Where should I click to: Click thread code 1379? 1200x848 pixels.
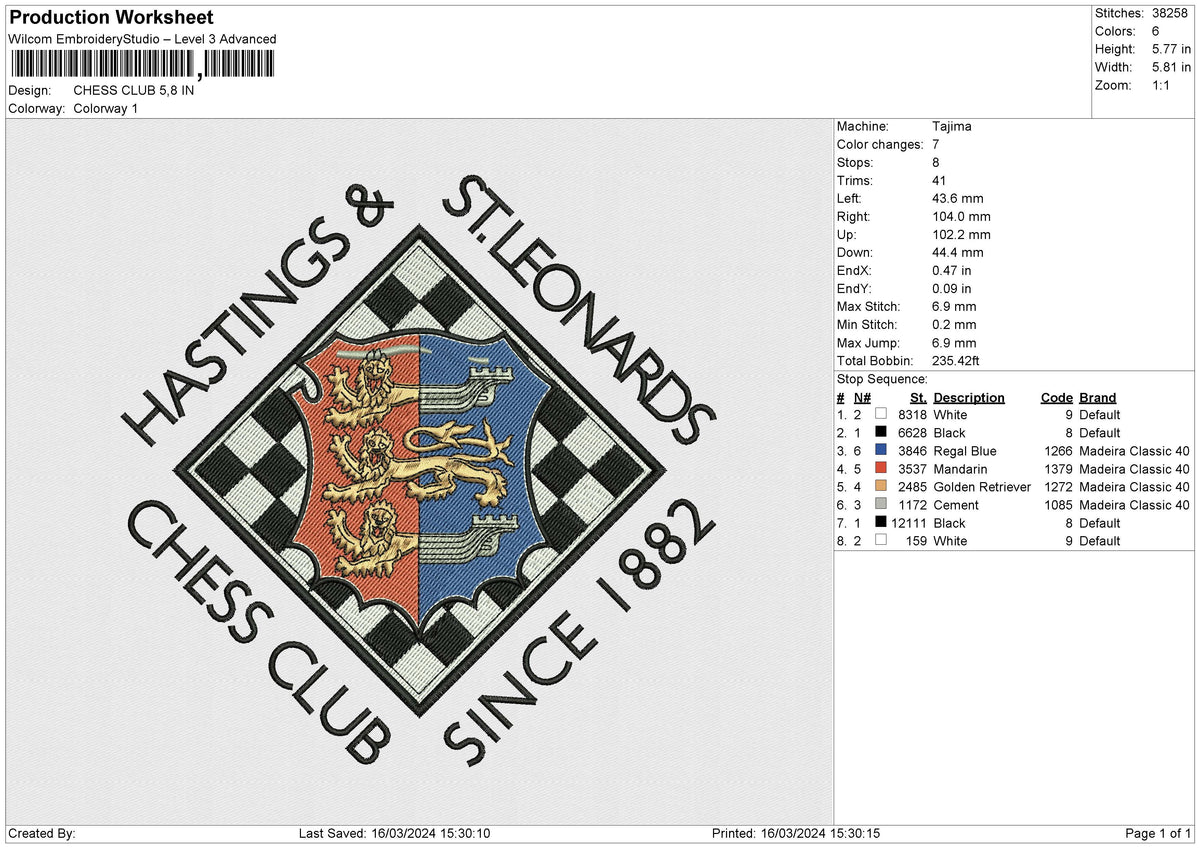pyautogui.click(x=1059, y=469)
